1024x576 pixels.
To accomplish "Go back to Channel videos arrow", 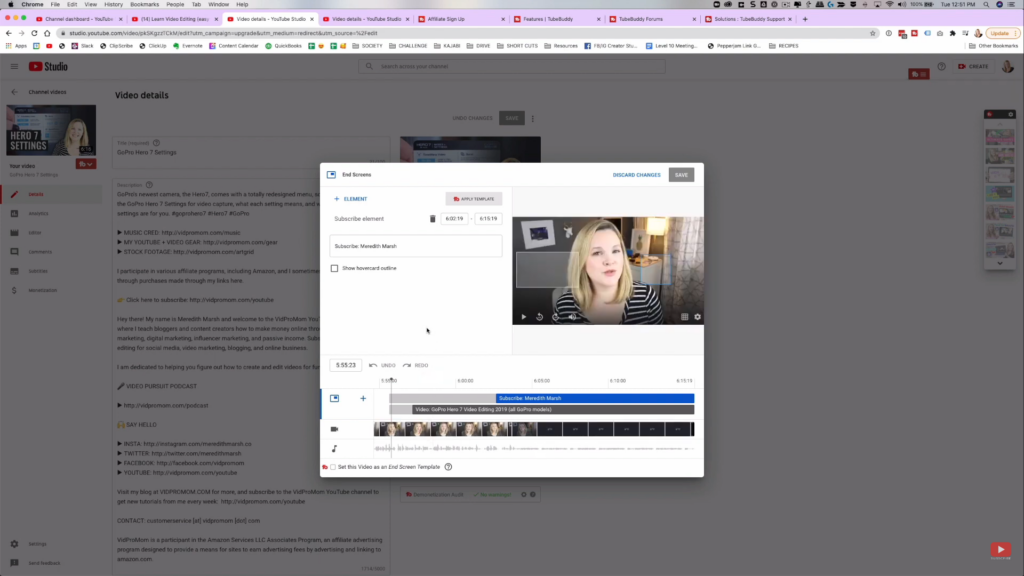I will click(14, 92).
